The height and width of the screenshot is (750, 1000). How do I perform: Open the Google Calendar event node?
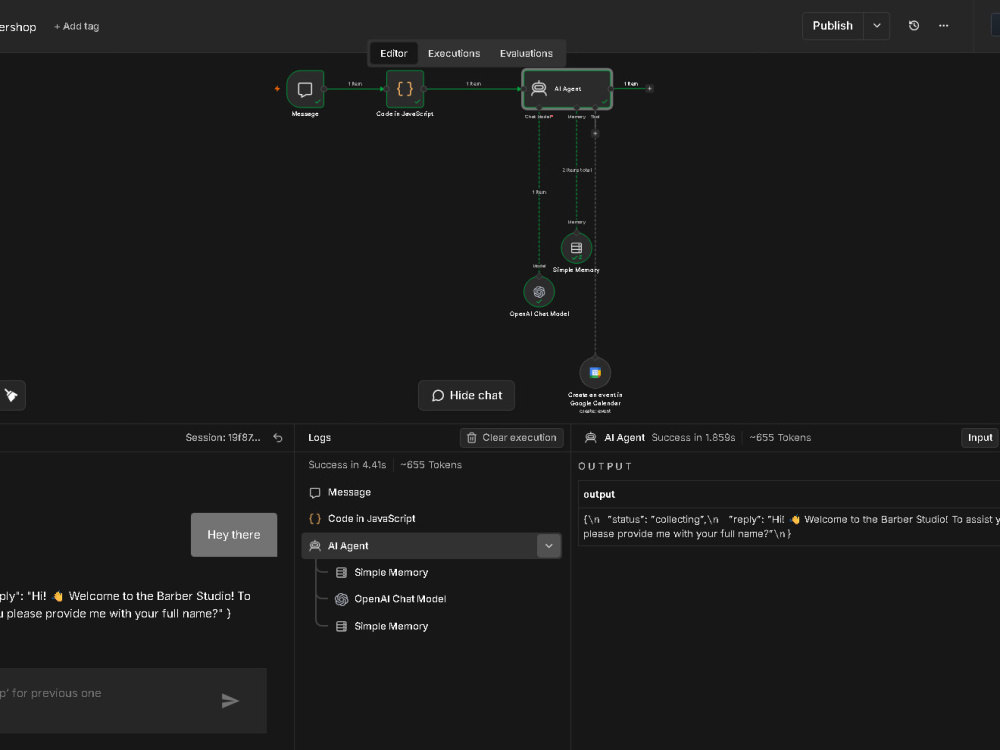click(595, 373)
